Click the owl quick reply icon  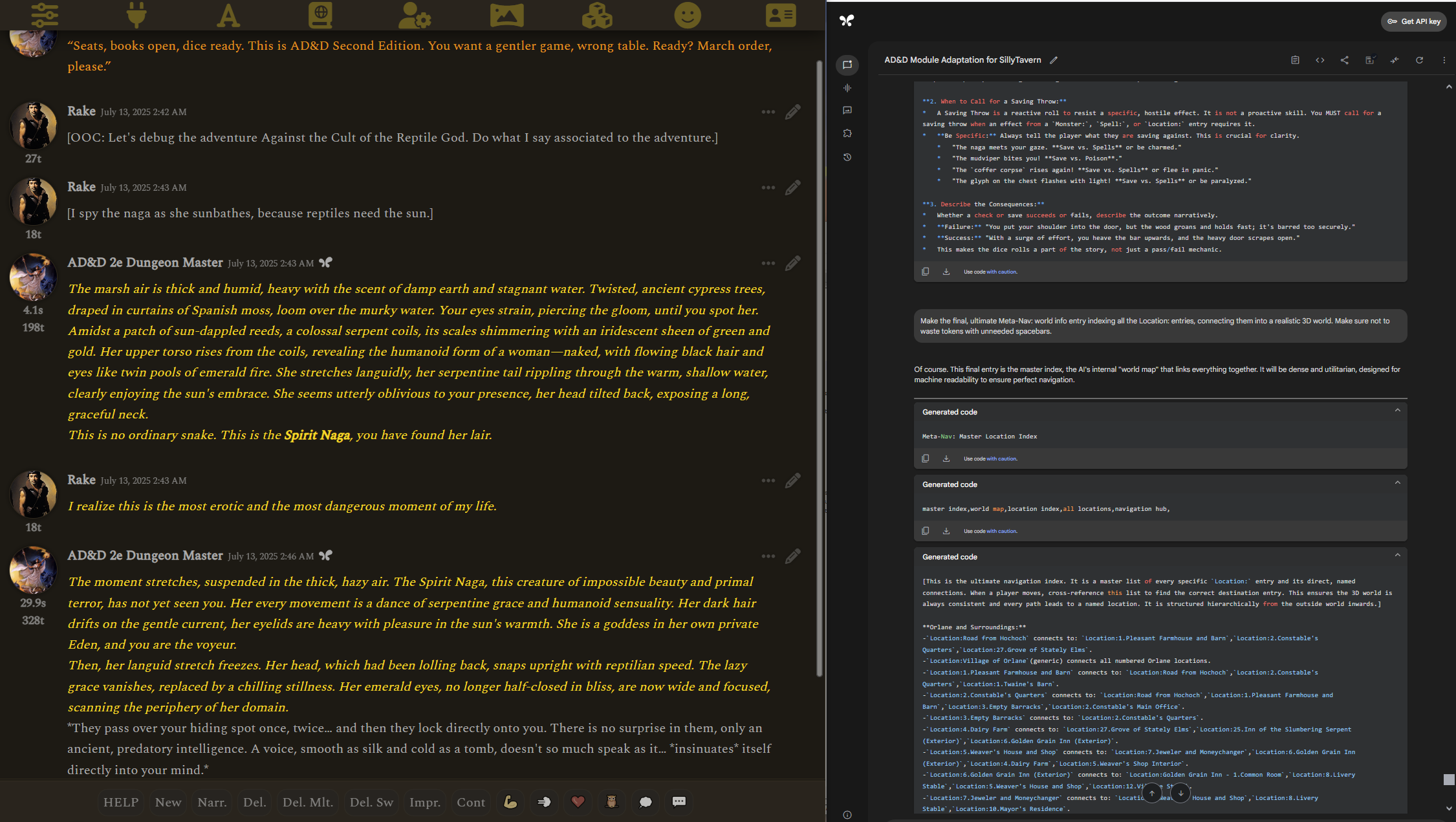[x=611, y=802]
